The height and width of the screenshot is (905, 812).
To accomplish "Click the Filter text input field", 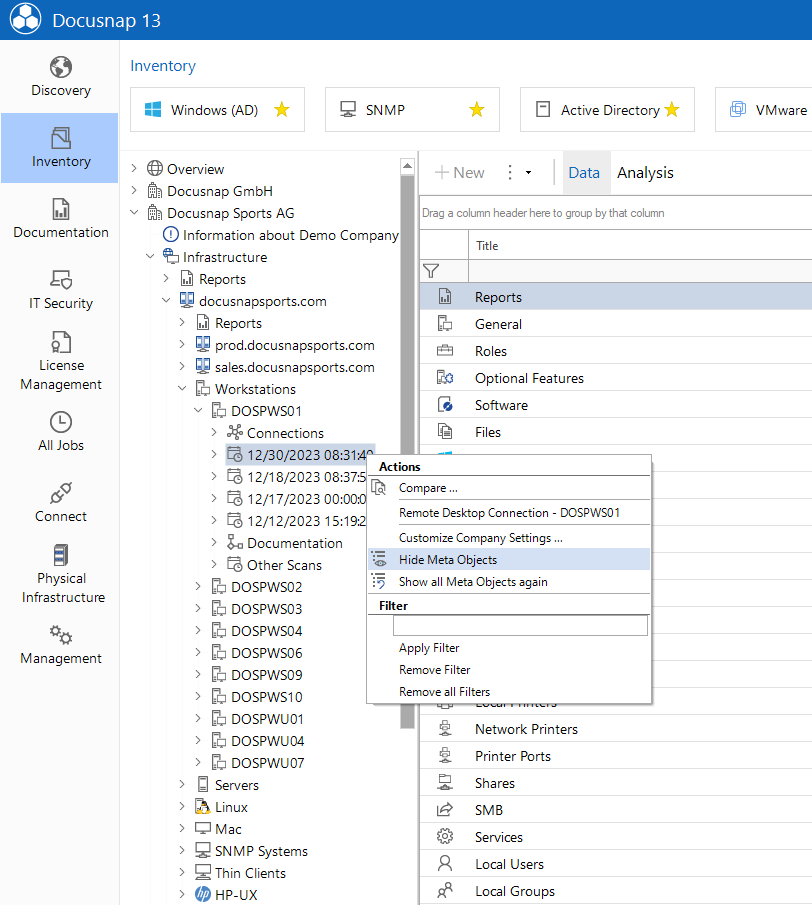I will [520, 625].
